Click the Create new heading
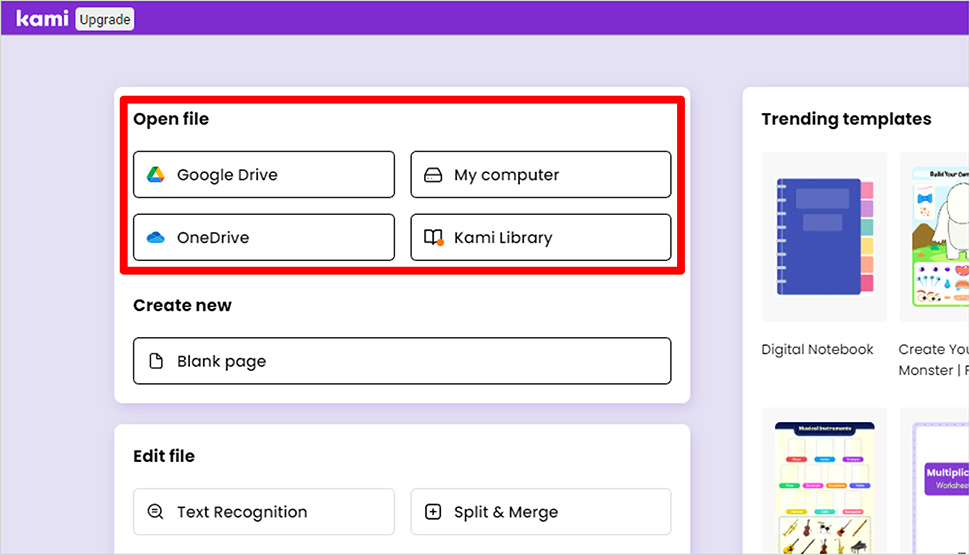 (x=182, y=305)
